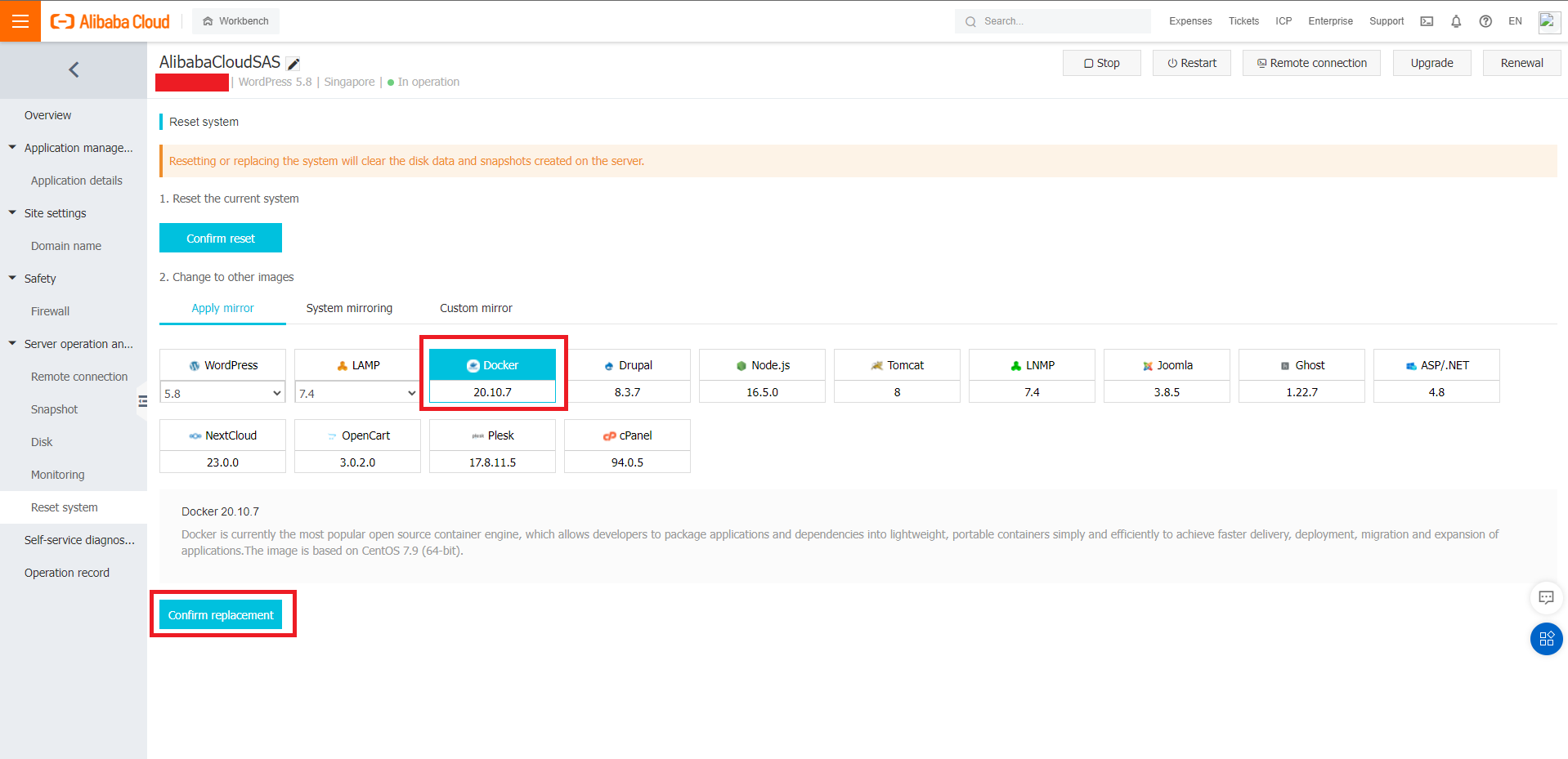Select the WordPress application image

click(x=222, y=365)
